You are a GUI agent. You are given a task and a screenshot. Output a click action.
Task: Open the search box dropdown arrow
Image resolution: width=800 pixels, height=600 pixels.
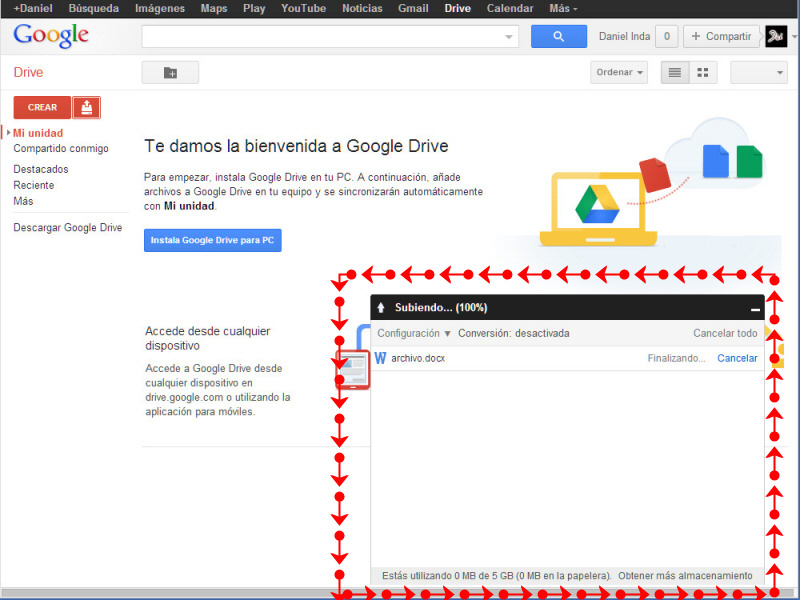[x=508, y=37]
